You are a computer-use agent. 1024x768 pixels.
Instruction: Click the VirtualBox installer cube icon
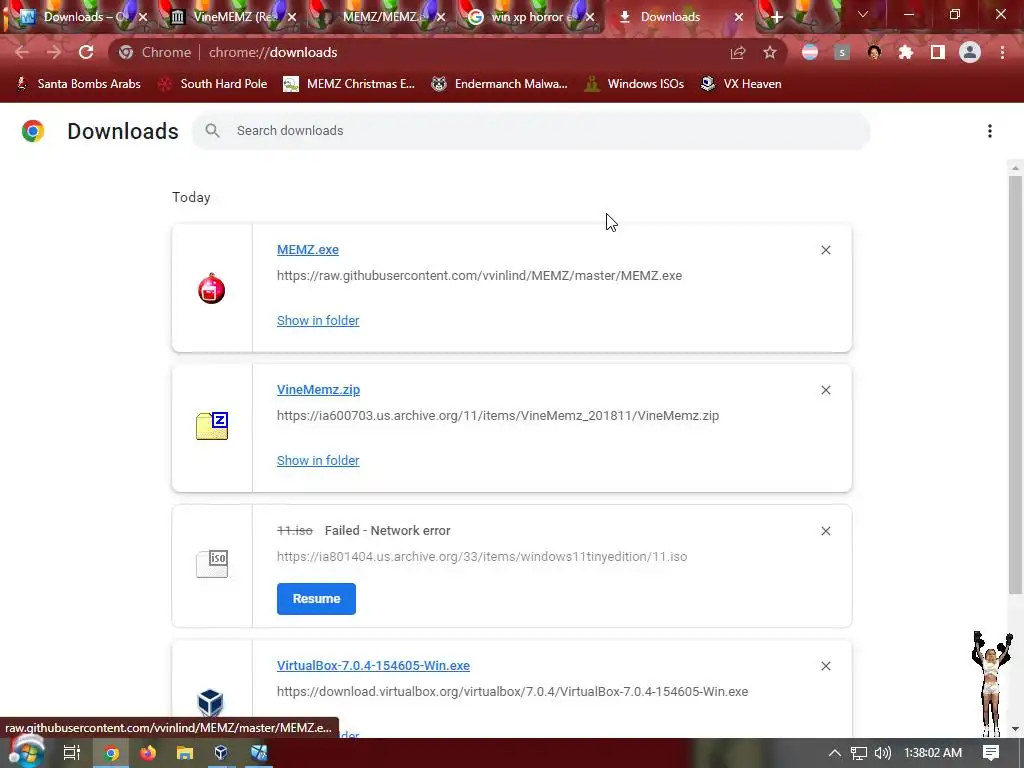pos(210,703)
